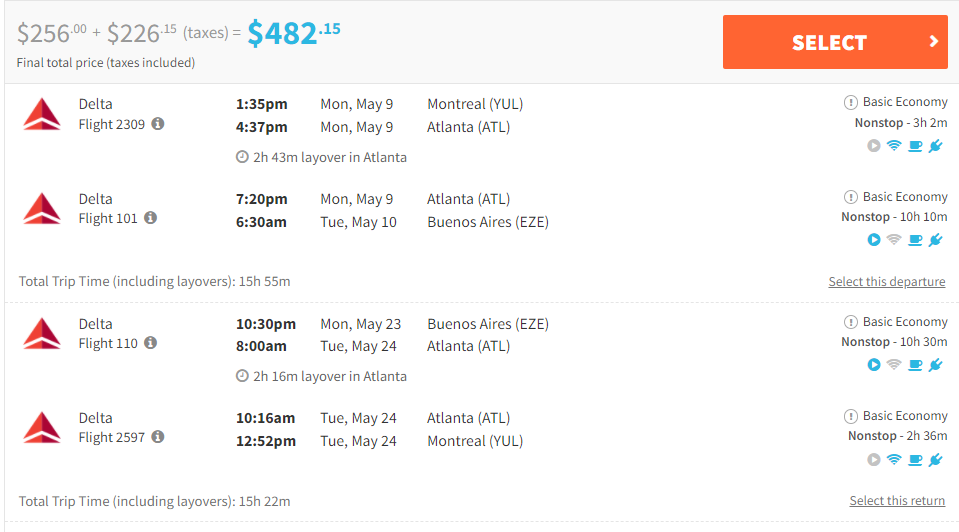The width and height of the screenshot is (959, 532).
Task: Click the orange SELECT button
Action: pos(835,42)
